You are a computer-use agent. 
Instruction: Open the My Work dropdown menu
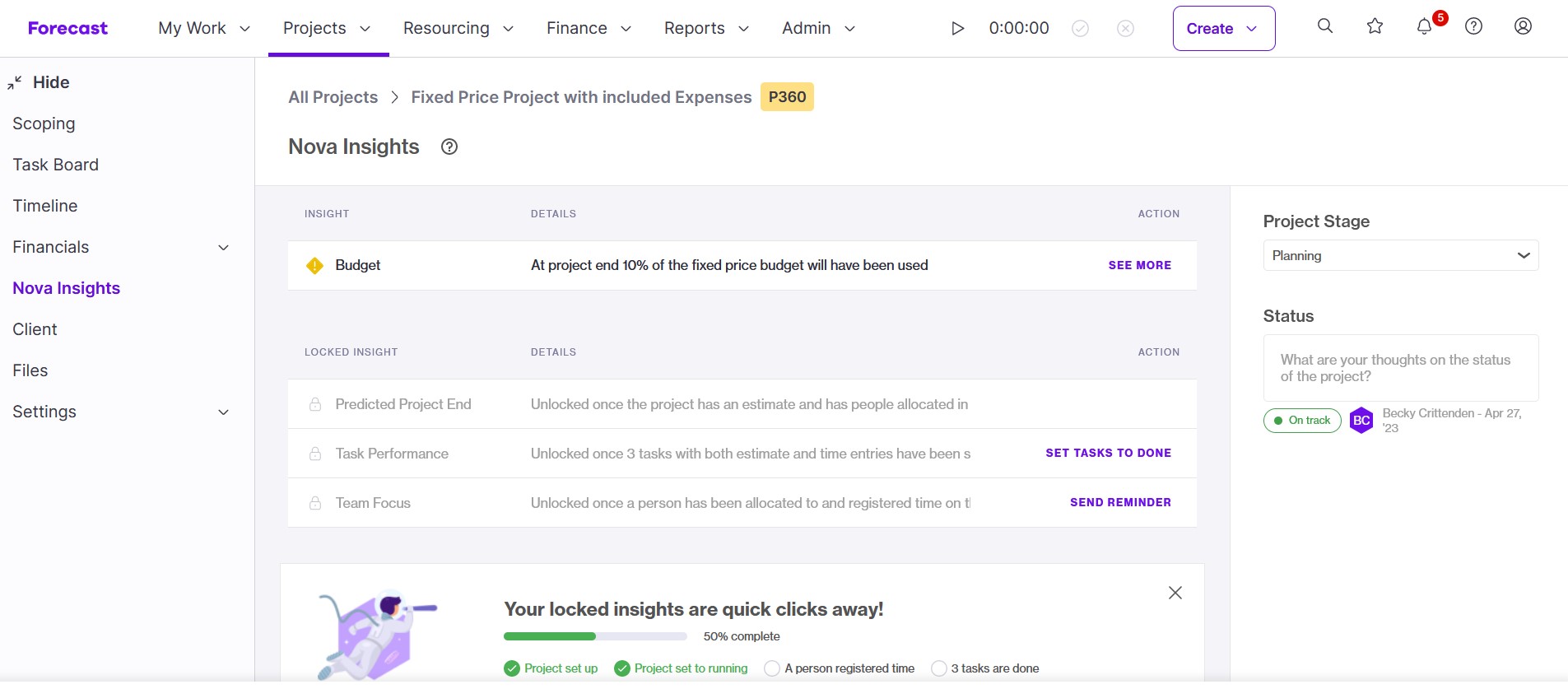204,28
